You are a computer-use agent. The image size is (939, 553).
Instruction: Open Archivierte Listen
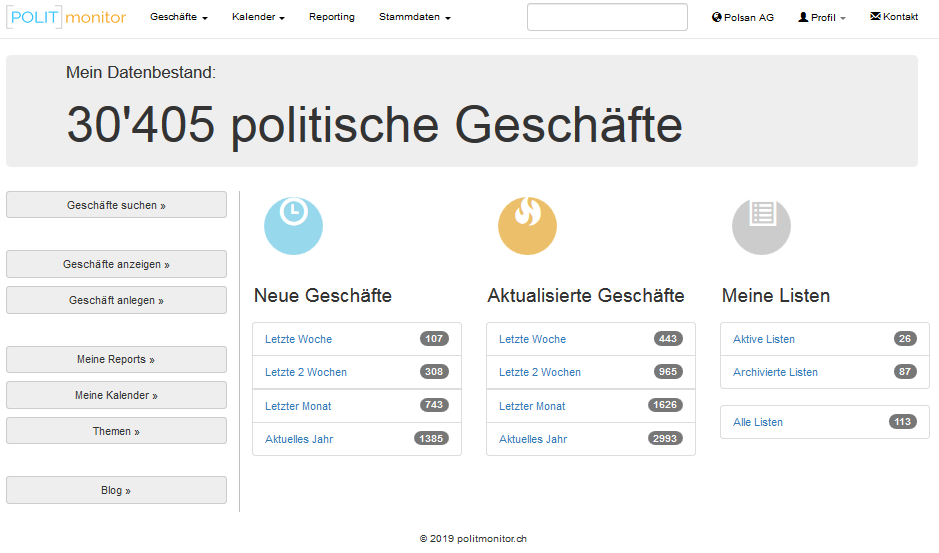[x=825, y=372]
